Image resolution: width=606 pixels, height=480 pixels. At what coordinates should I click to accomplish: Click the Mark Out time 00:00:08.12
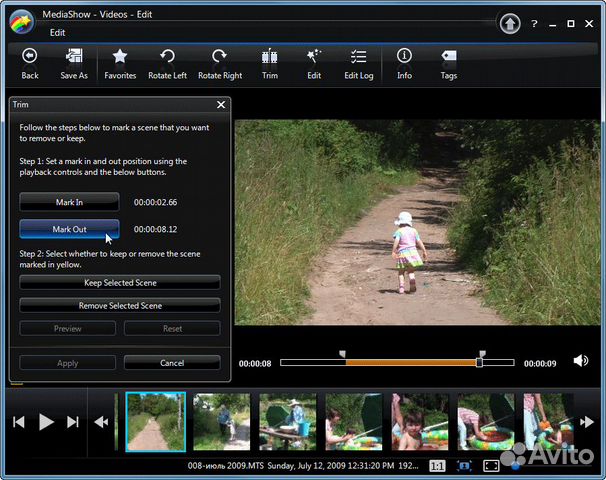tap(155, 229)
